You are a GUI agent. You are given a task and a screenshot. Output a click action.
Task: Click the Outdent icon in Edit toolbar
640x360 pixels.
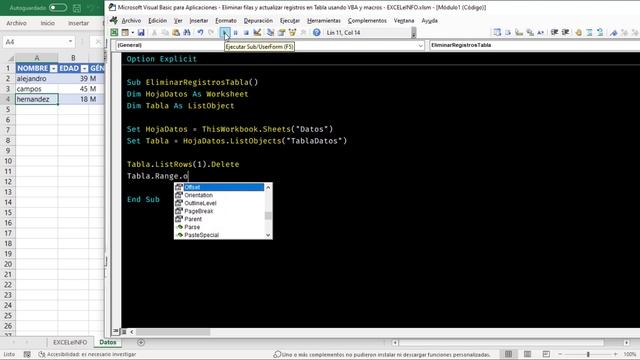coord(565,33)
